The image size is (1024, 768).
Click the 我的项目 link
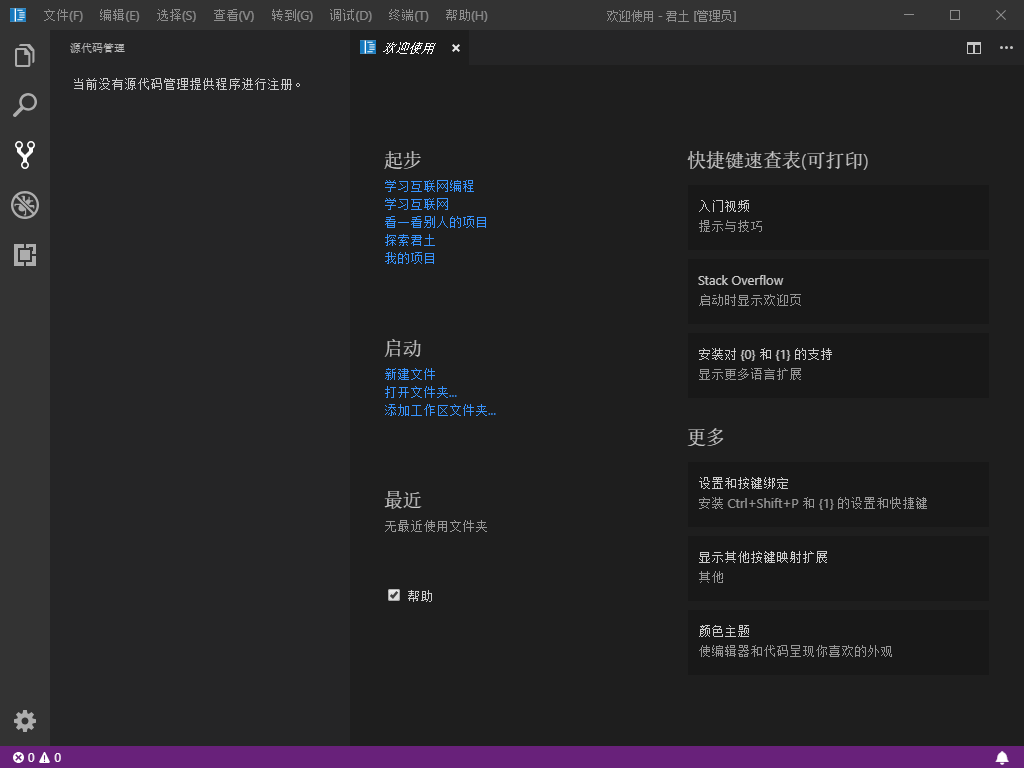(x=410, y=258)
